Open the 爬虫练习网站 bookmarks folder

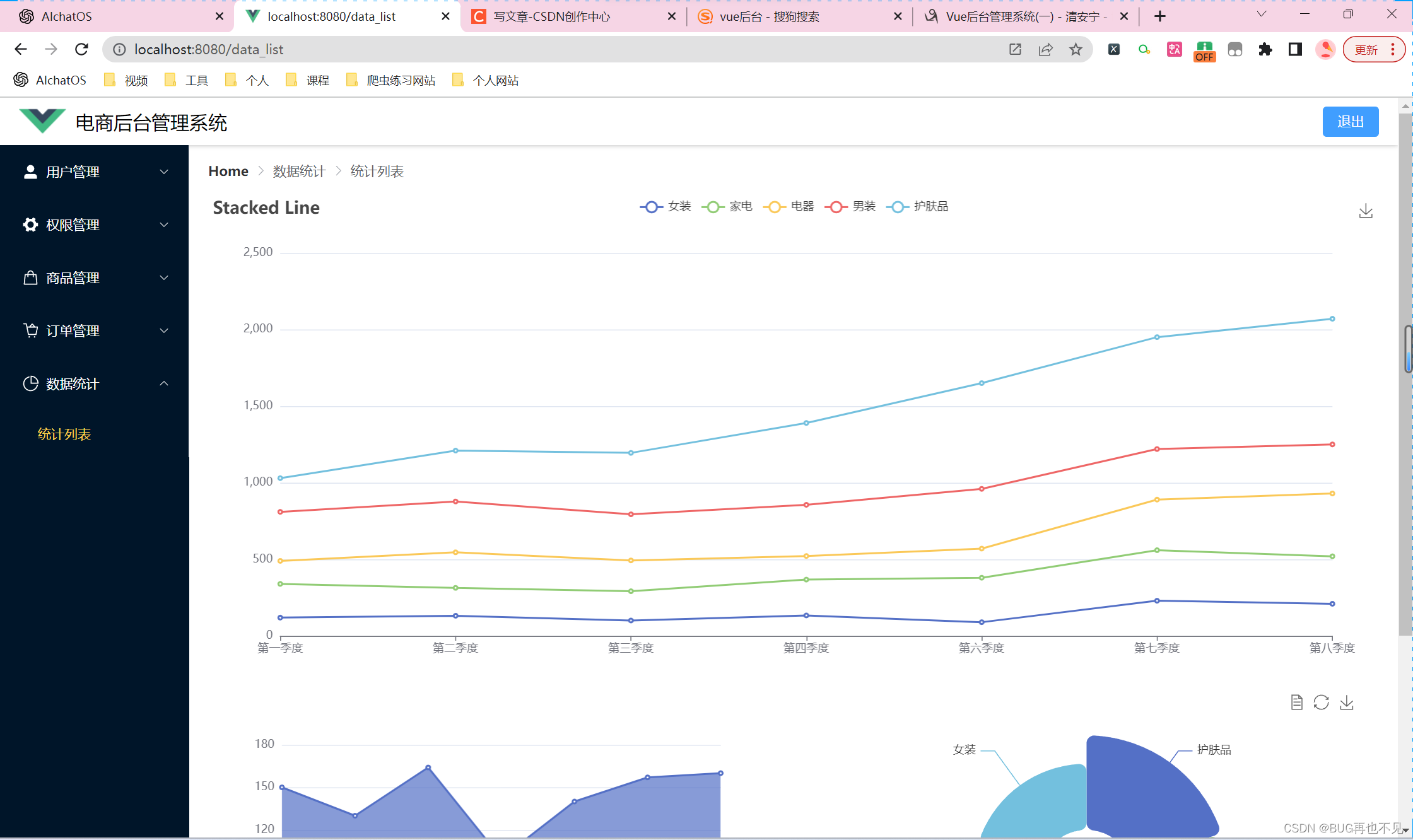coord(391,80)
